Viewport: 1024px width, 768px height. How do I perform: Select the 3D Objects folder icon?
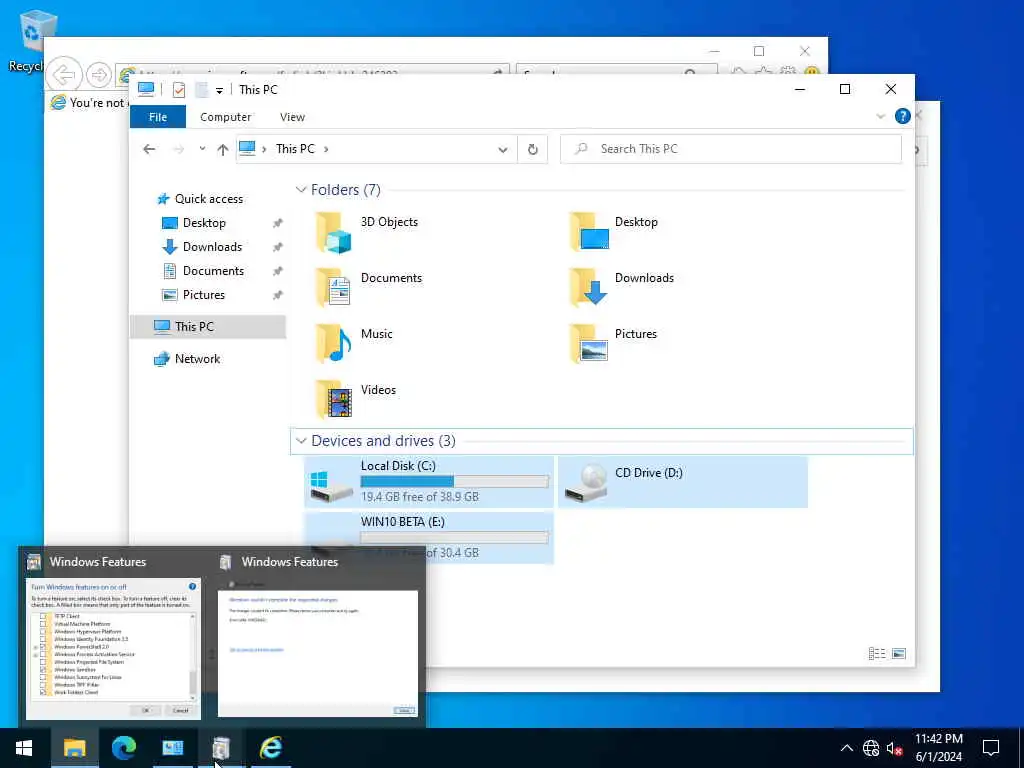[x=333, y=232]
